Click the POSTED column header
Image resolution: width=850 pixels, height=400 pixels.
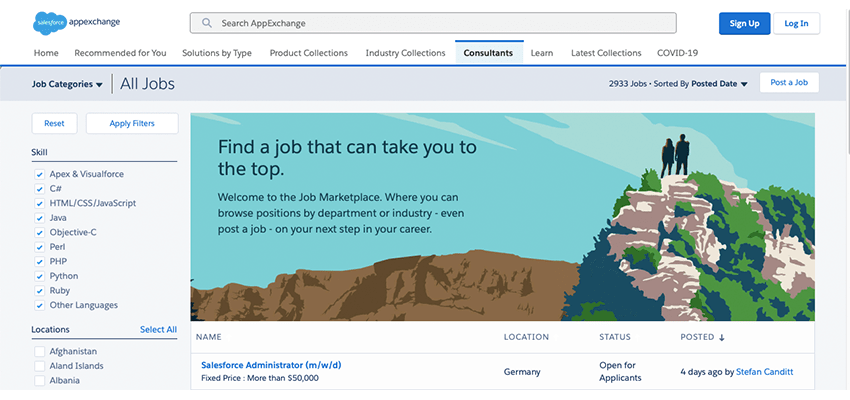697,337
